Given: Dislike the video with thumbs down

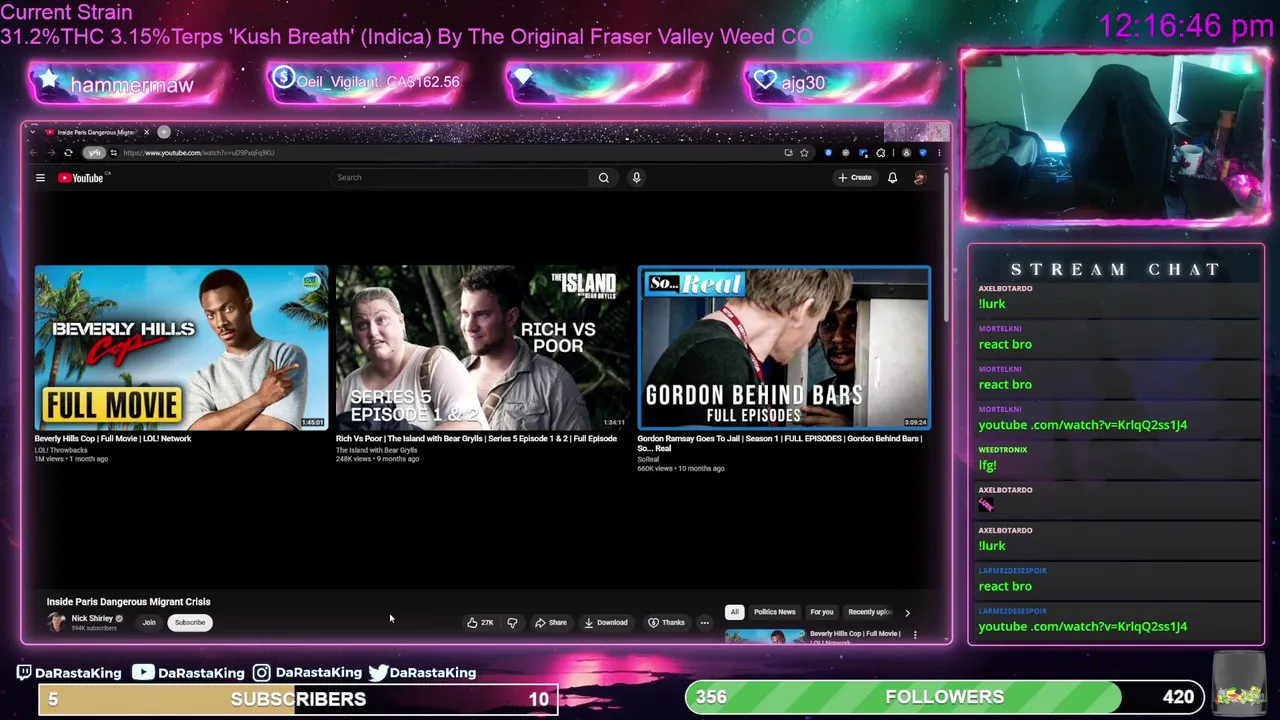Looking at the screenshot, I should coord(512,623).
